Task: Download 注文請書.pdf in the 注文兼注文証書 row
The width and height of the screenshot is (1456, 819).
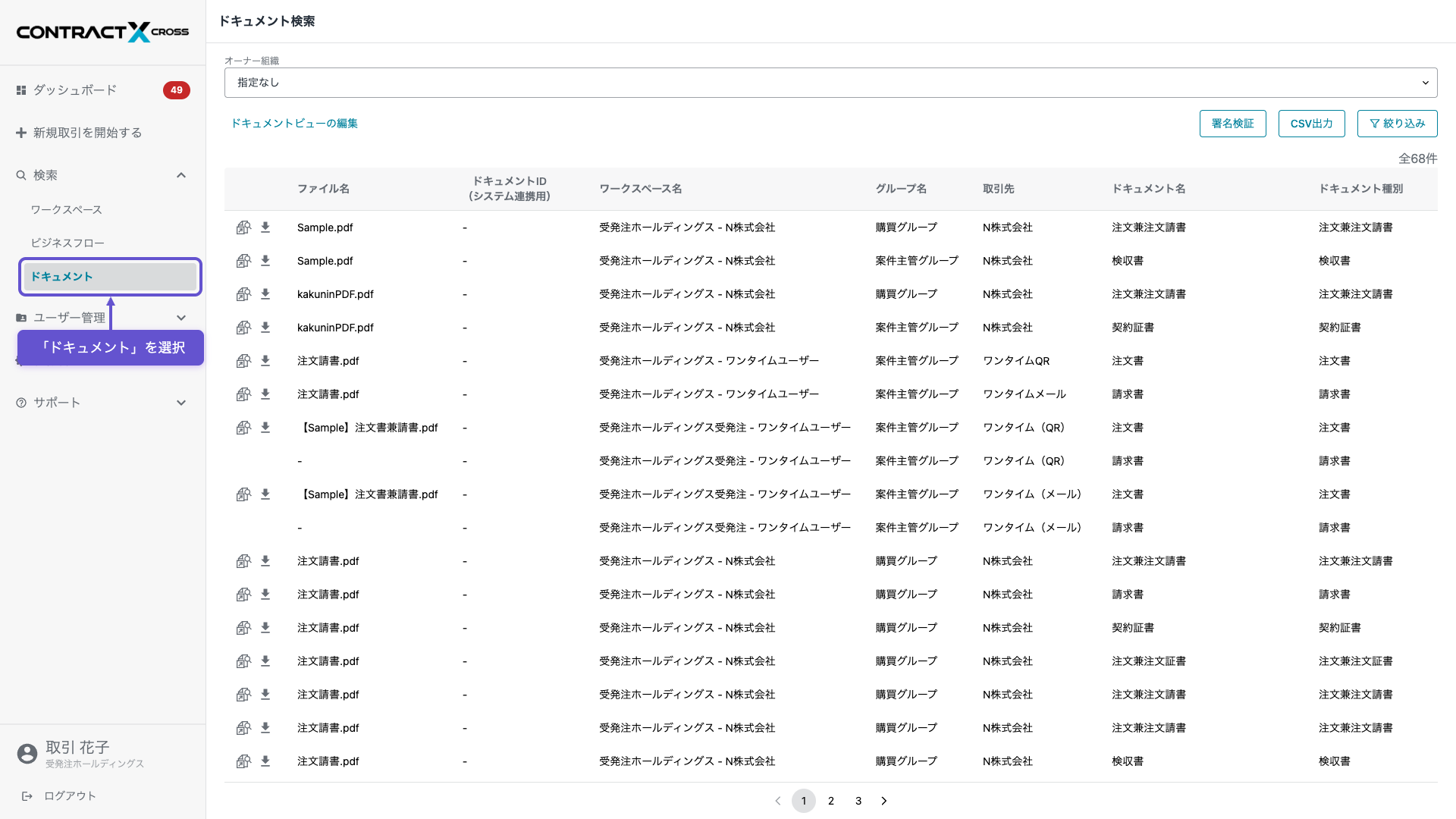Action: pos(265,661)
